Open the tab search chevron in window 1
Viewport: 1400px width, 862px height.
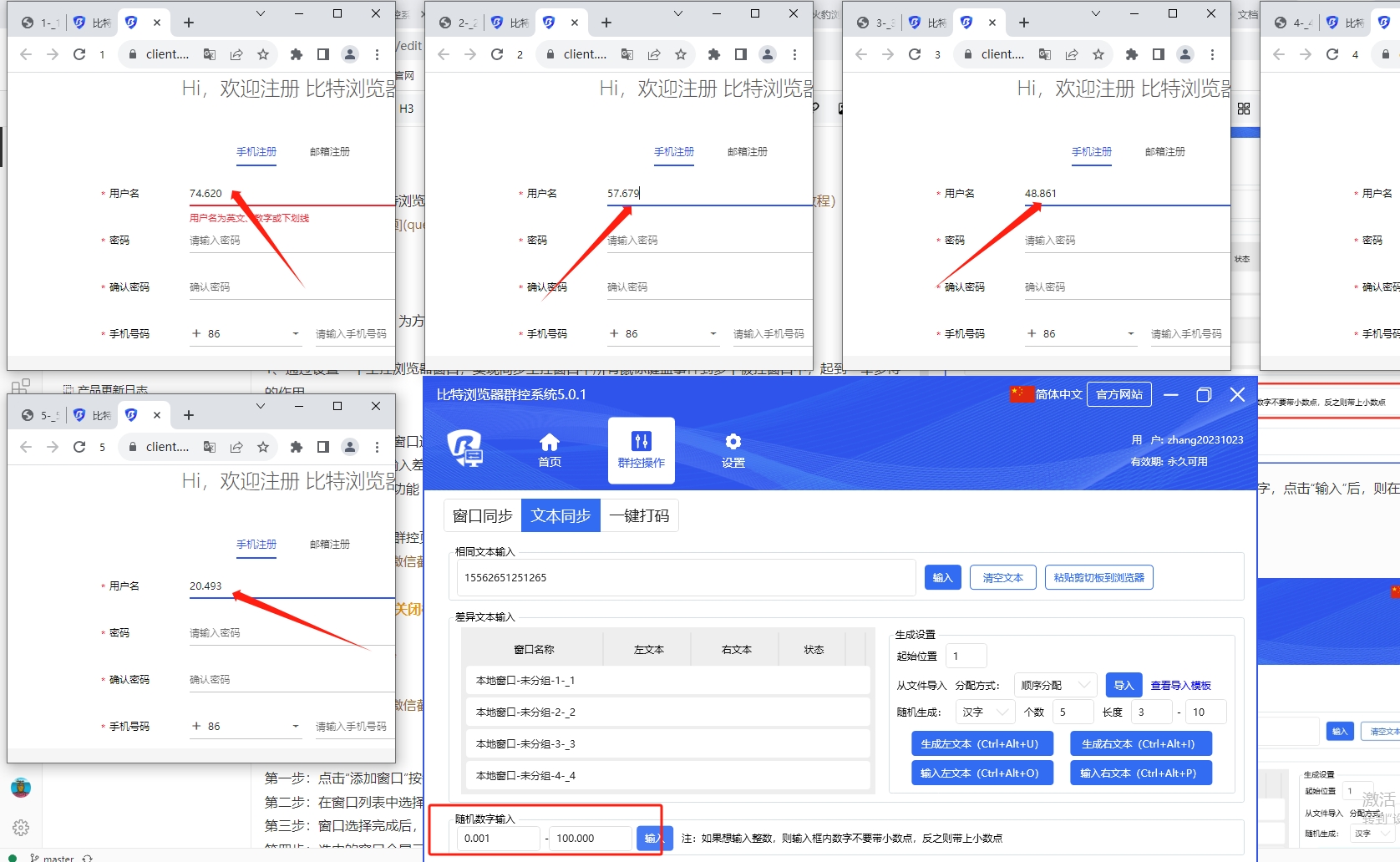[x=261, y=13]
